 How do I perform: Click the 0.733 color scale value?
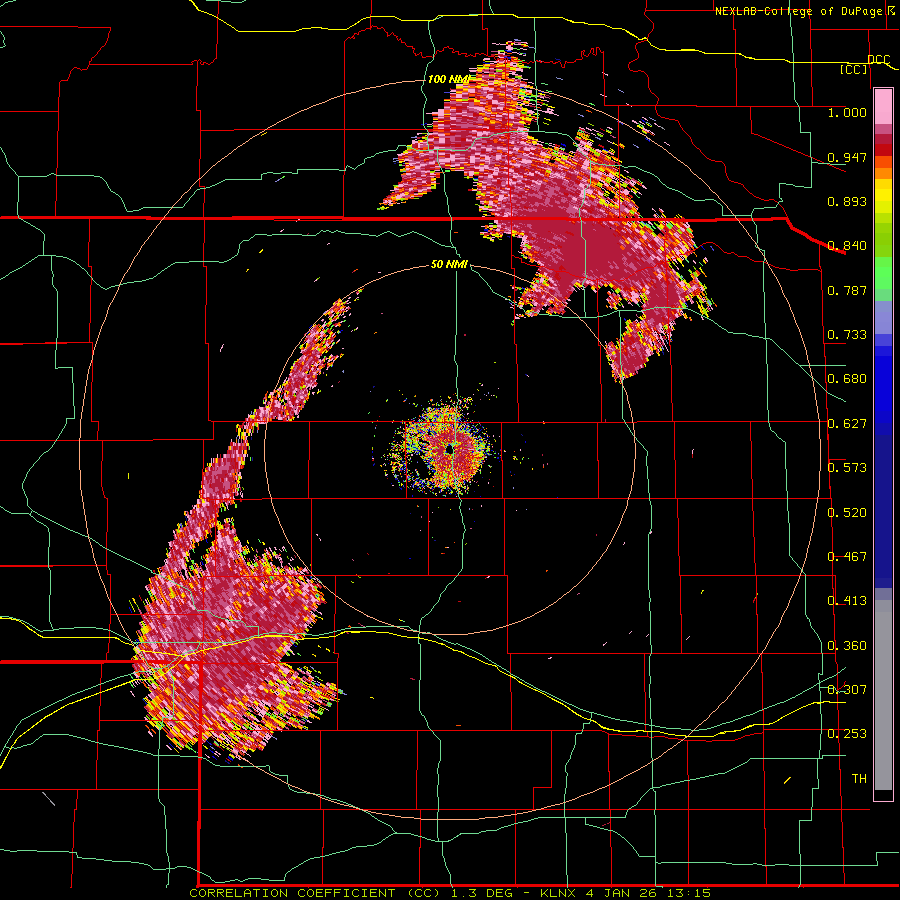[847, 335]
